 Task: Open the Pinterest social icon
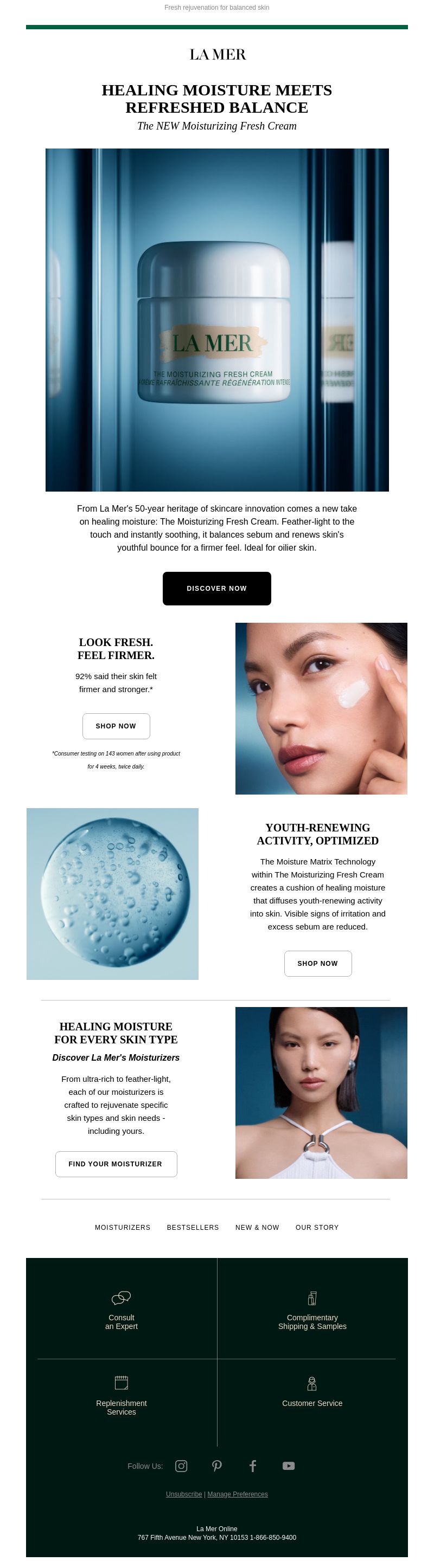coord(217,1466)
